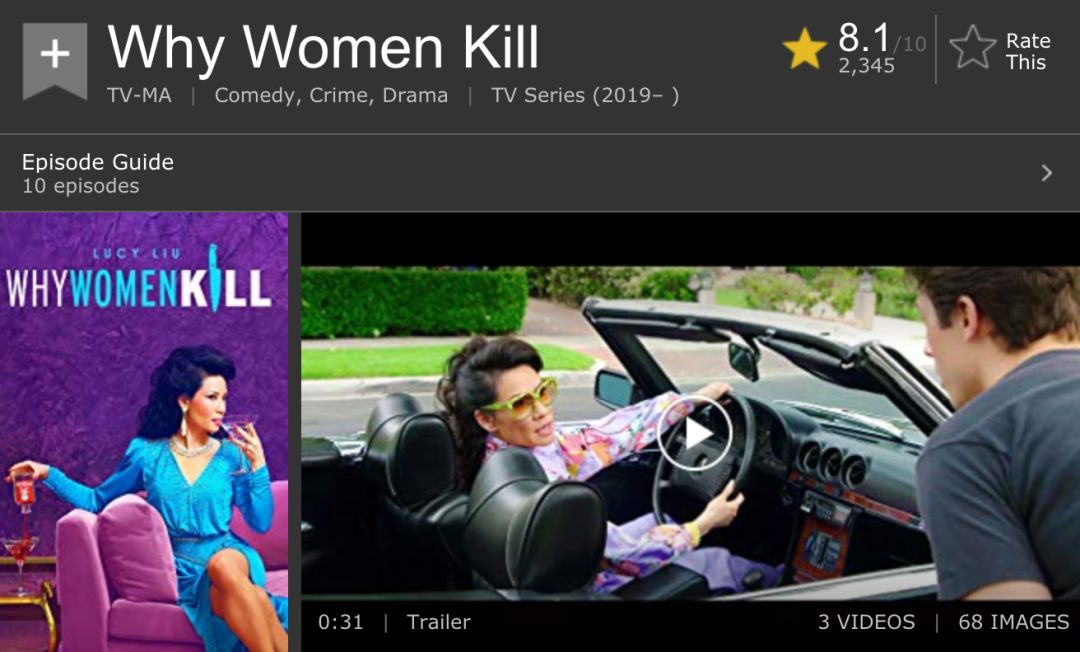This screenshot has height=652, width=1080.
Task: Click the Why Women Kill title heading
Action: [x=323, y=48]
